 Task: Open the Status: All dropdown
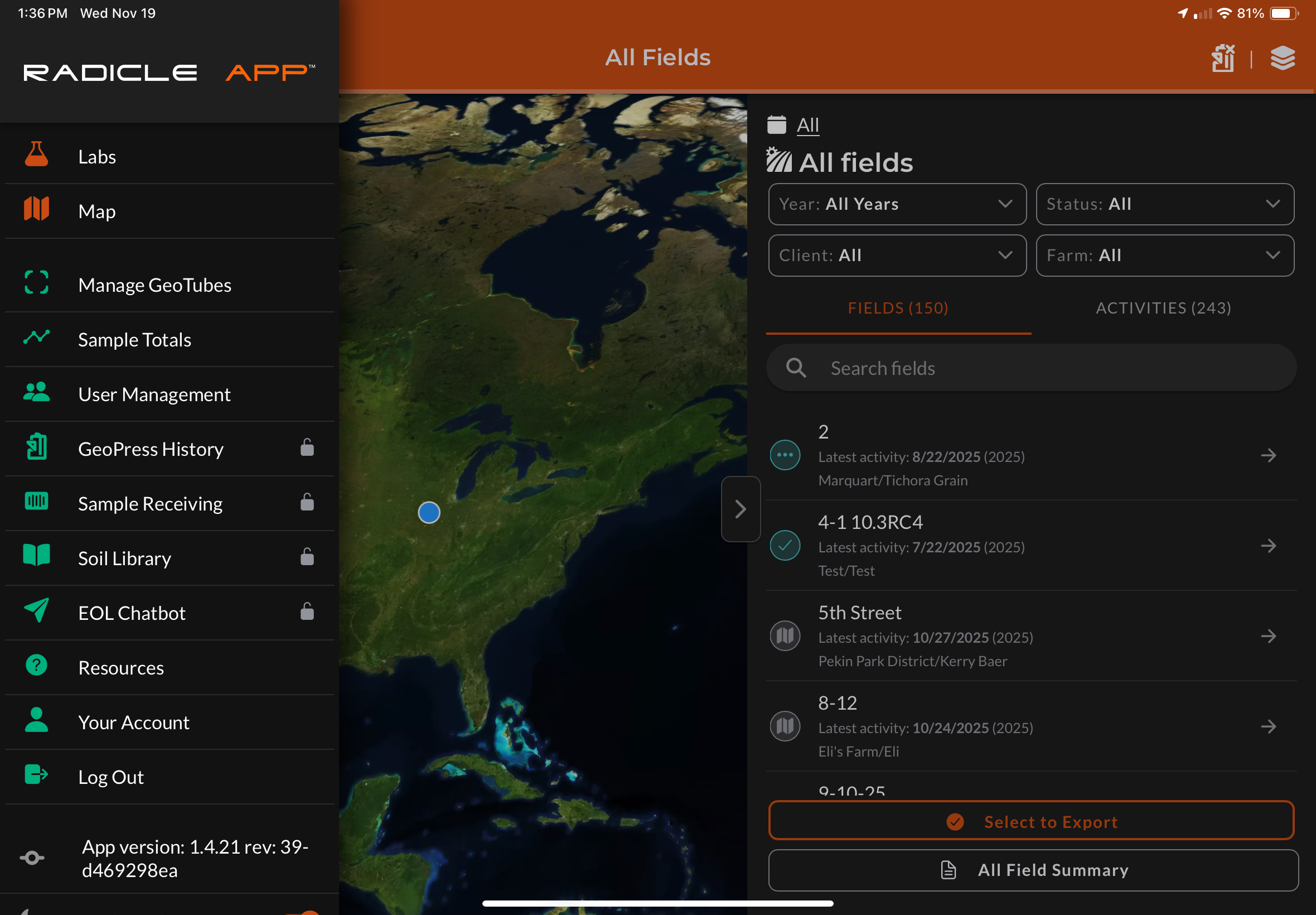1165,204
